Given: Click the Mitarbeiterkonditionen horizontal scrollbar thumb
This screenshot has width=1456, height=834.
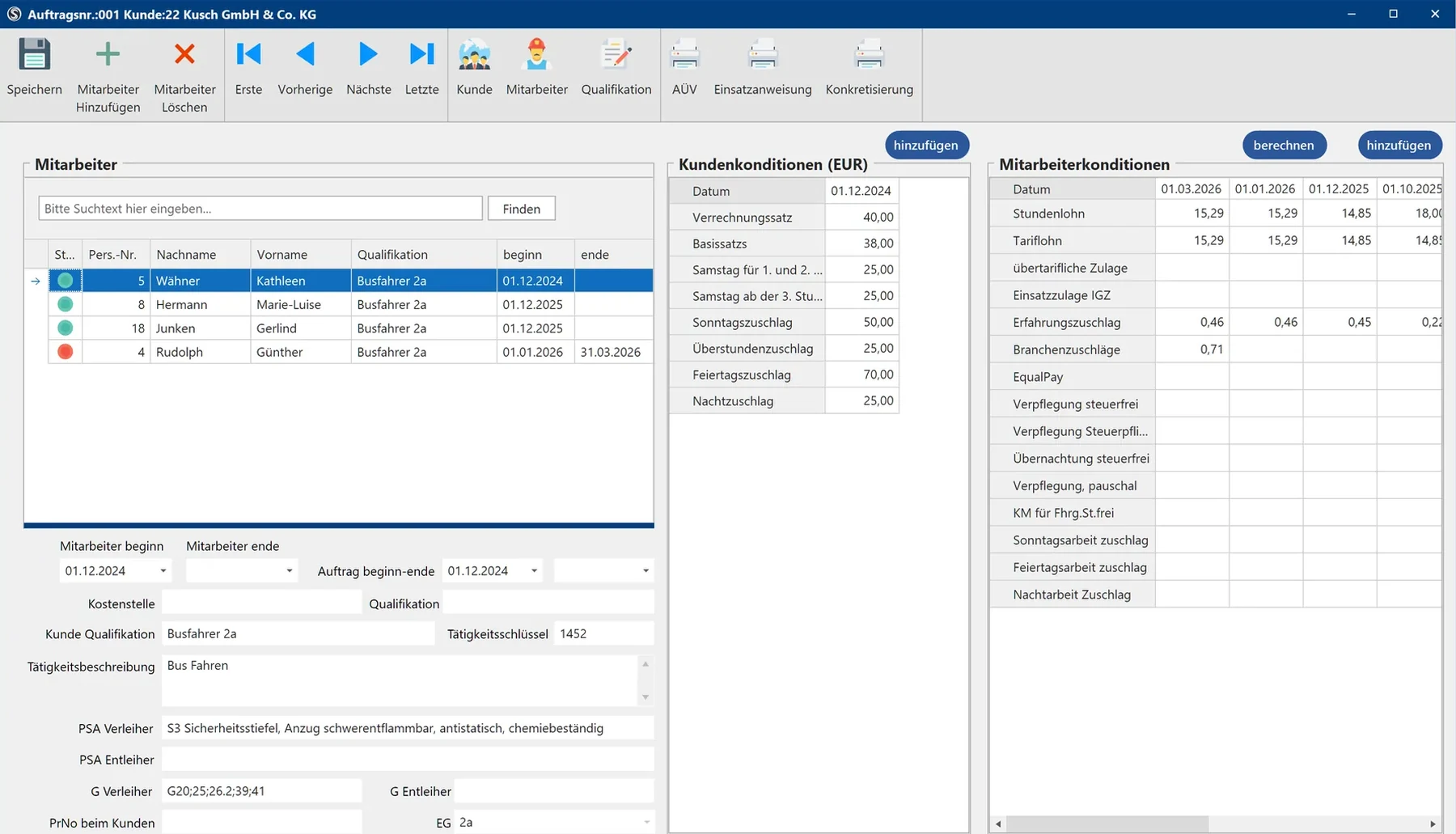Looking at the screenshot, I should coord(1107,823).
